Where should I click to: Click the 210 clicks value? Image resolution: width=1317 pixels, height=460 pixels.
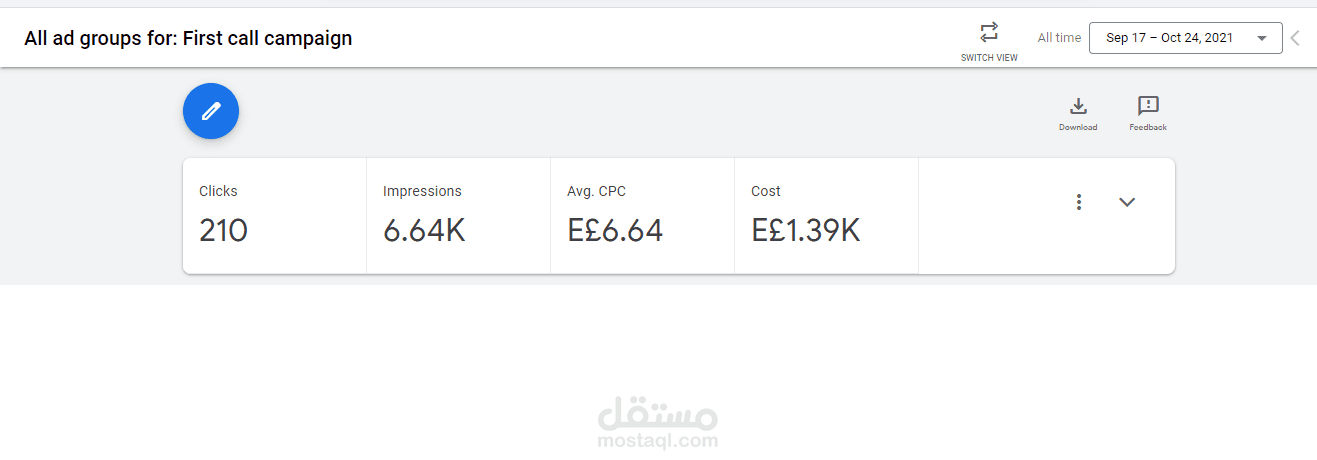pos(223,231)
